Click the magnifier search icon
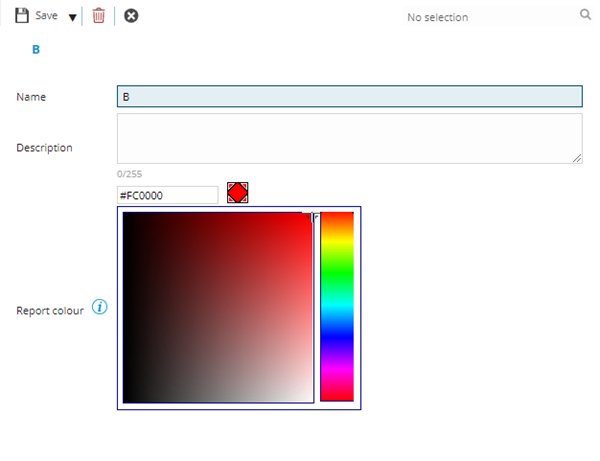Screen dimensions: 600x461 point(585,16)
